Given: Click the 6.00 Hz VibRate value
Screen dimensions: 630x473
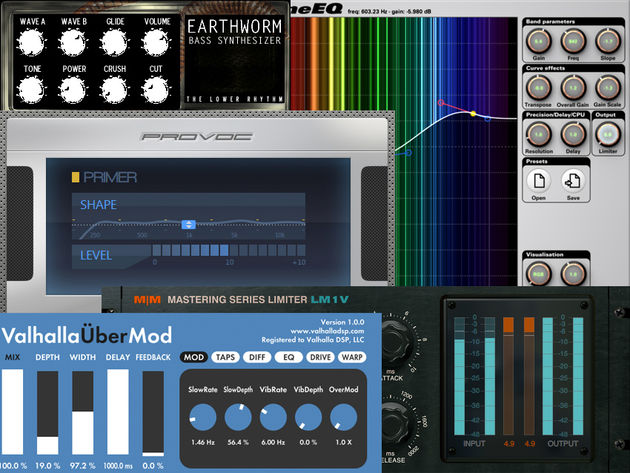Looking at the screenshot, I should pos(273,442).
